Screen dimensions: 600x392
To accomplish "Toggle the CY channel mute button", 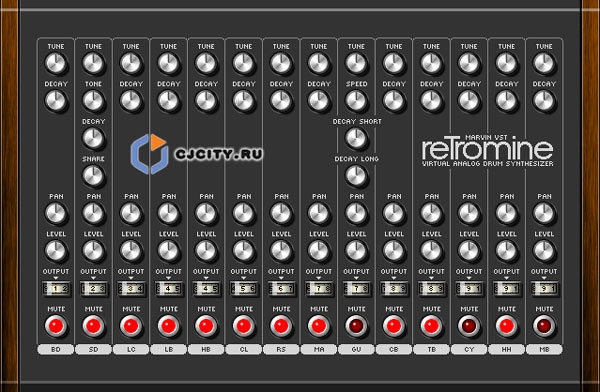I will 469,326.
